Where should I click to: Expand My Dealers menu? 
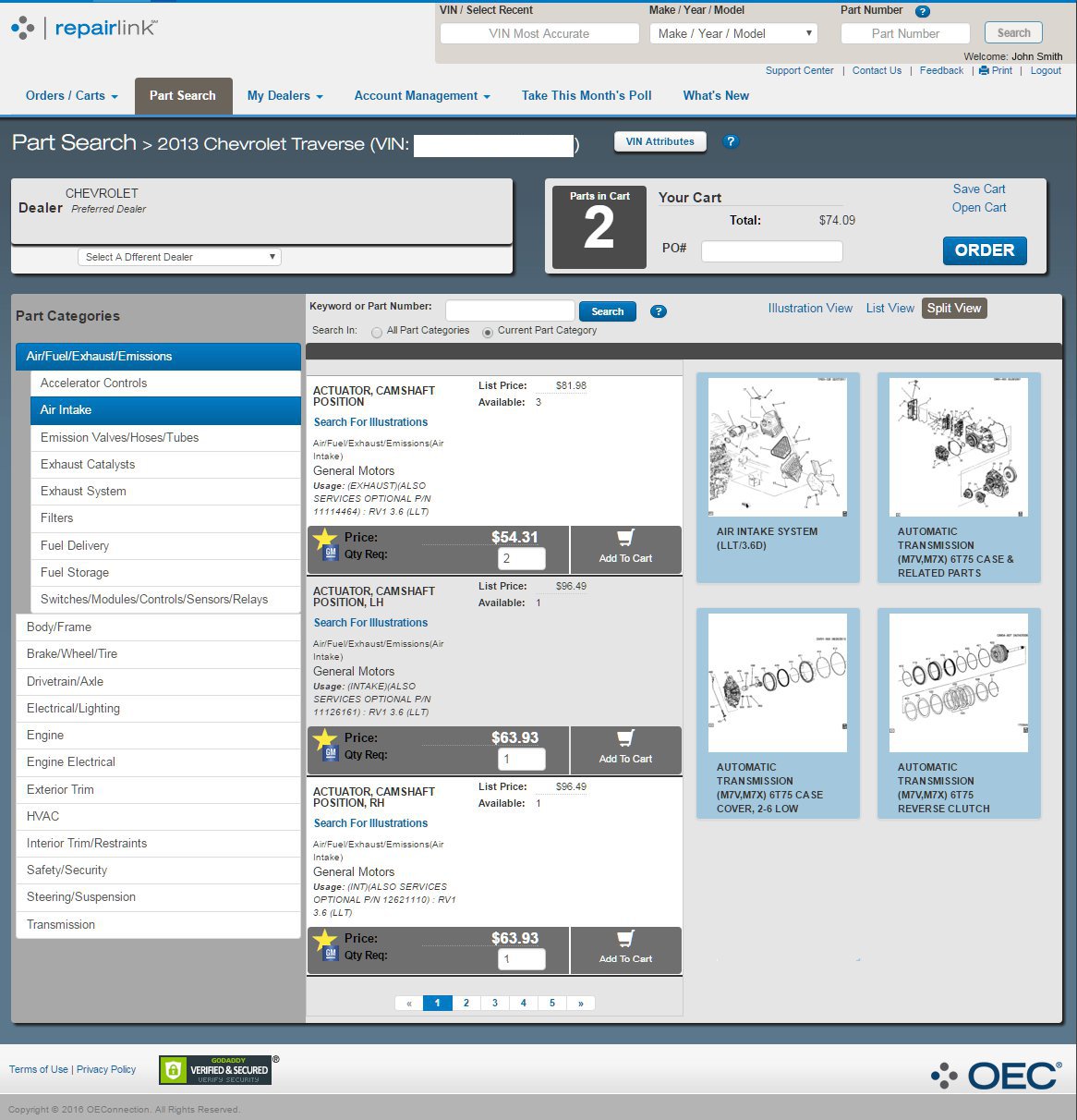click(285, 95)
